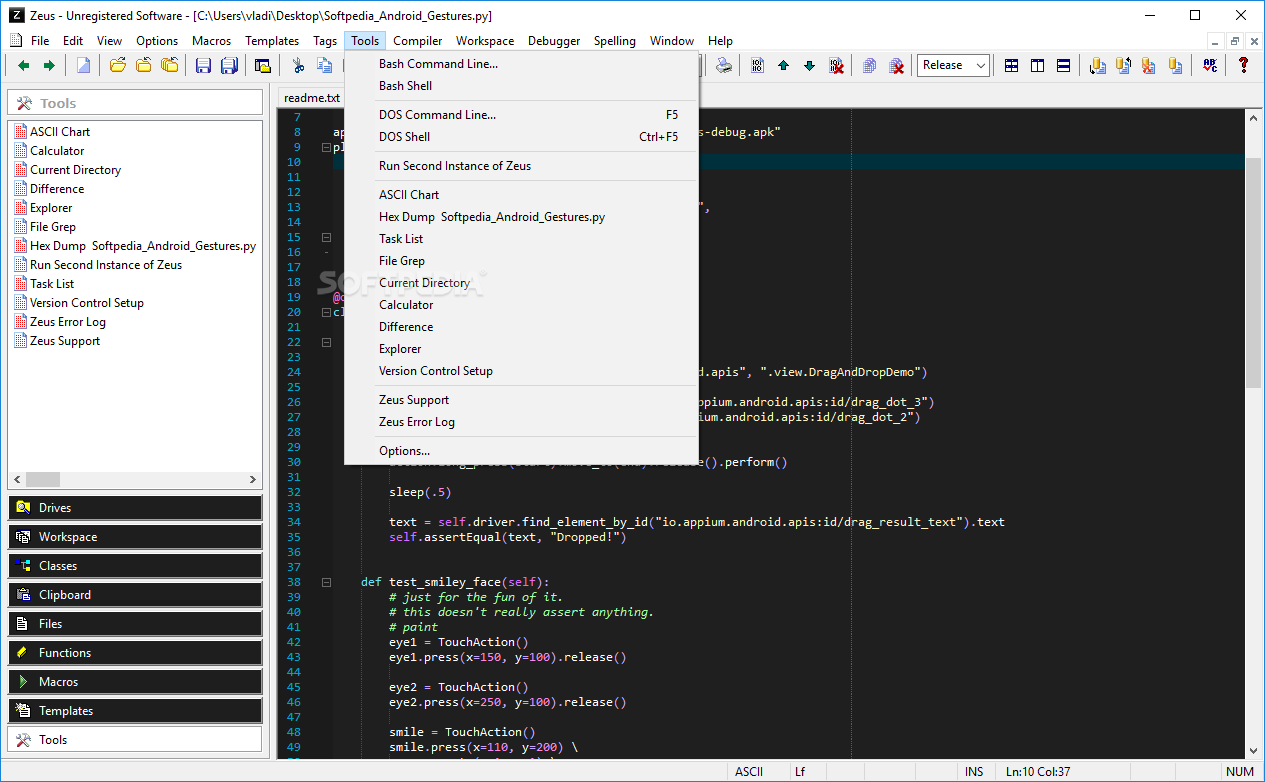Image resolution: width=1265 pixels, height=782 pixels.
Task: Click the double floppy Save All icon
Action: click(229, 66)
